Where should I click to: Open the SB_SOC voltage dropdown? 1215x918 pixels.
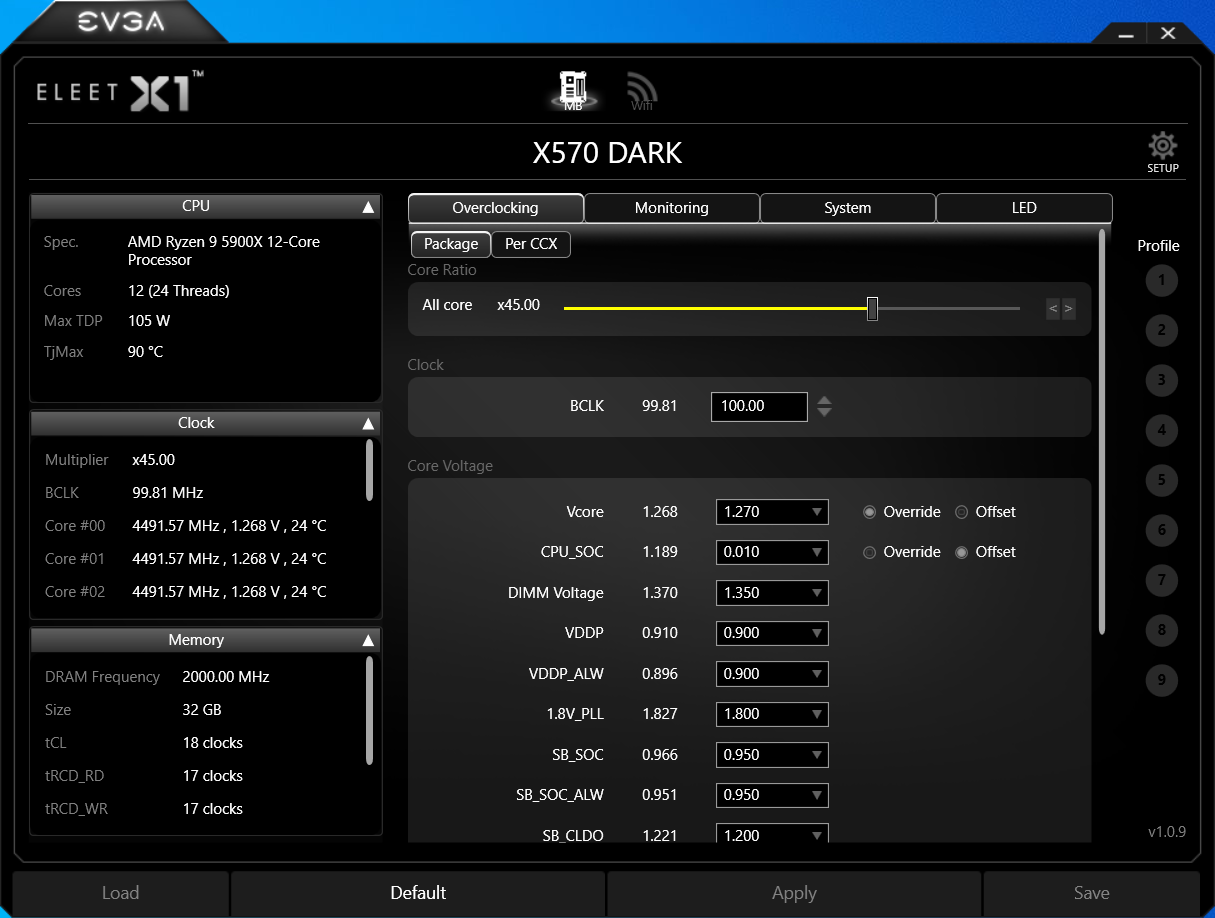(x=772, y=755)
